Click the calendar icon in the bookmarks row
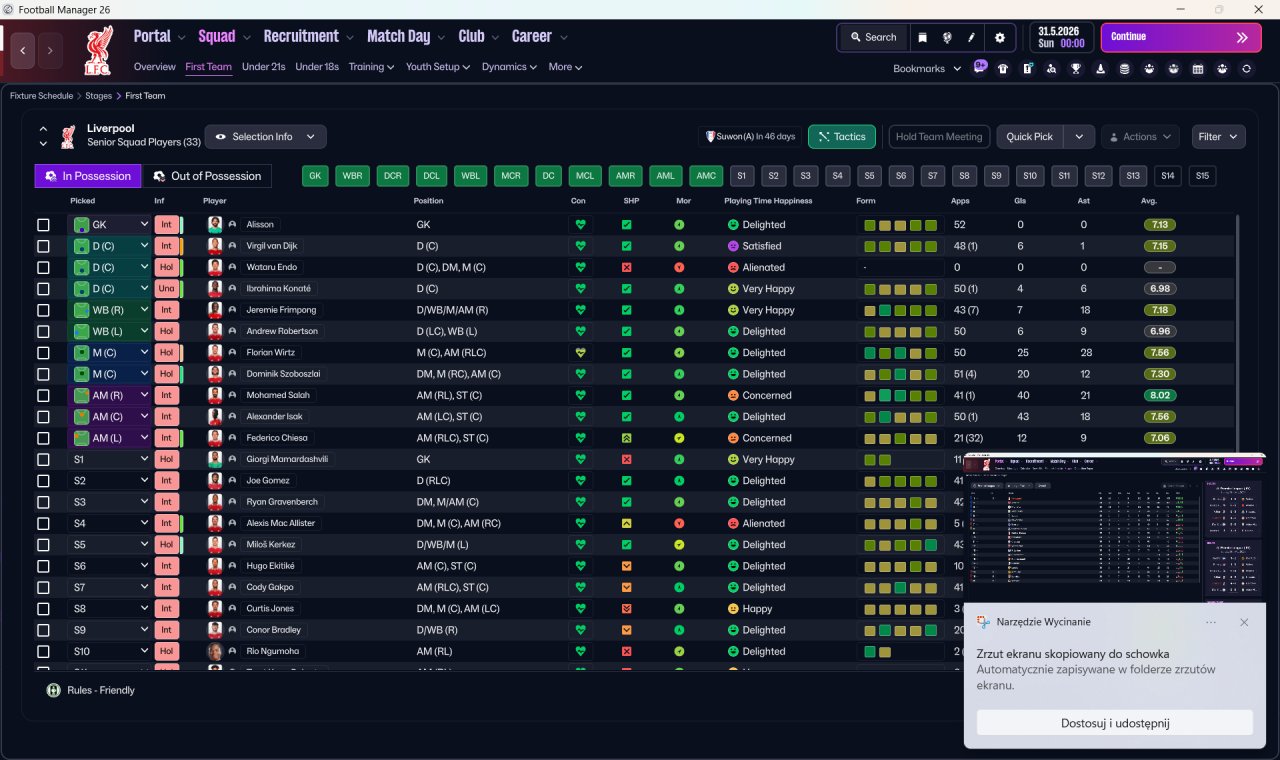 pyautogui.click(x=1198, y=69)
